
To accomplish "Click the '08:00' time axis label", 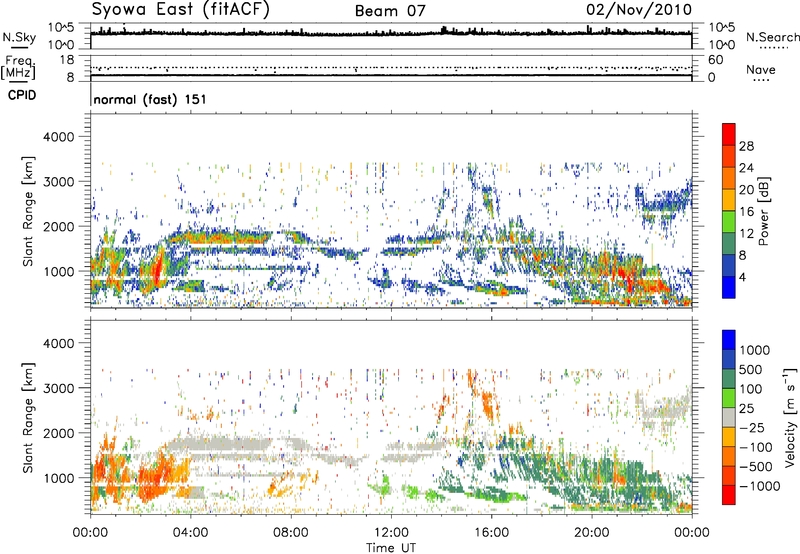I will 291,533.
